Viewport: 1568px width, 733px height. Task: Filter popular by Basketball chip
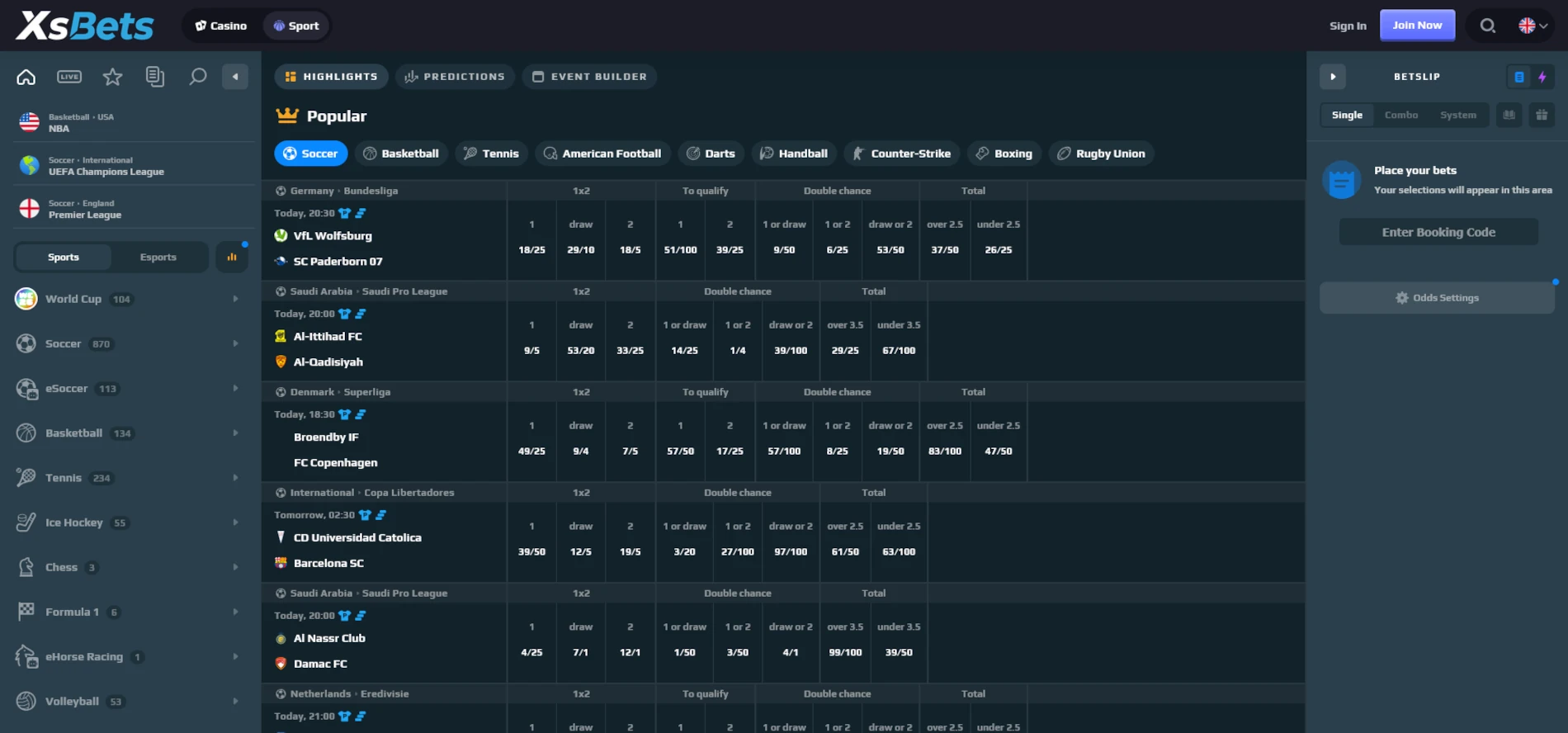[401, 154]
